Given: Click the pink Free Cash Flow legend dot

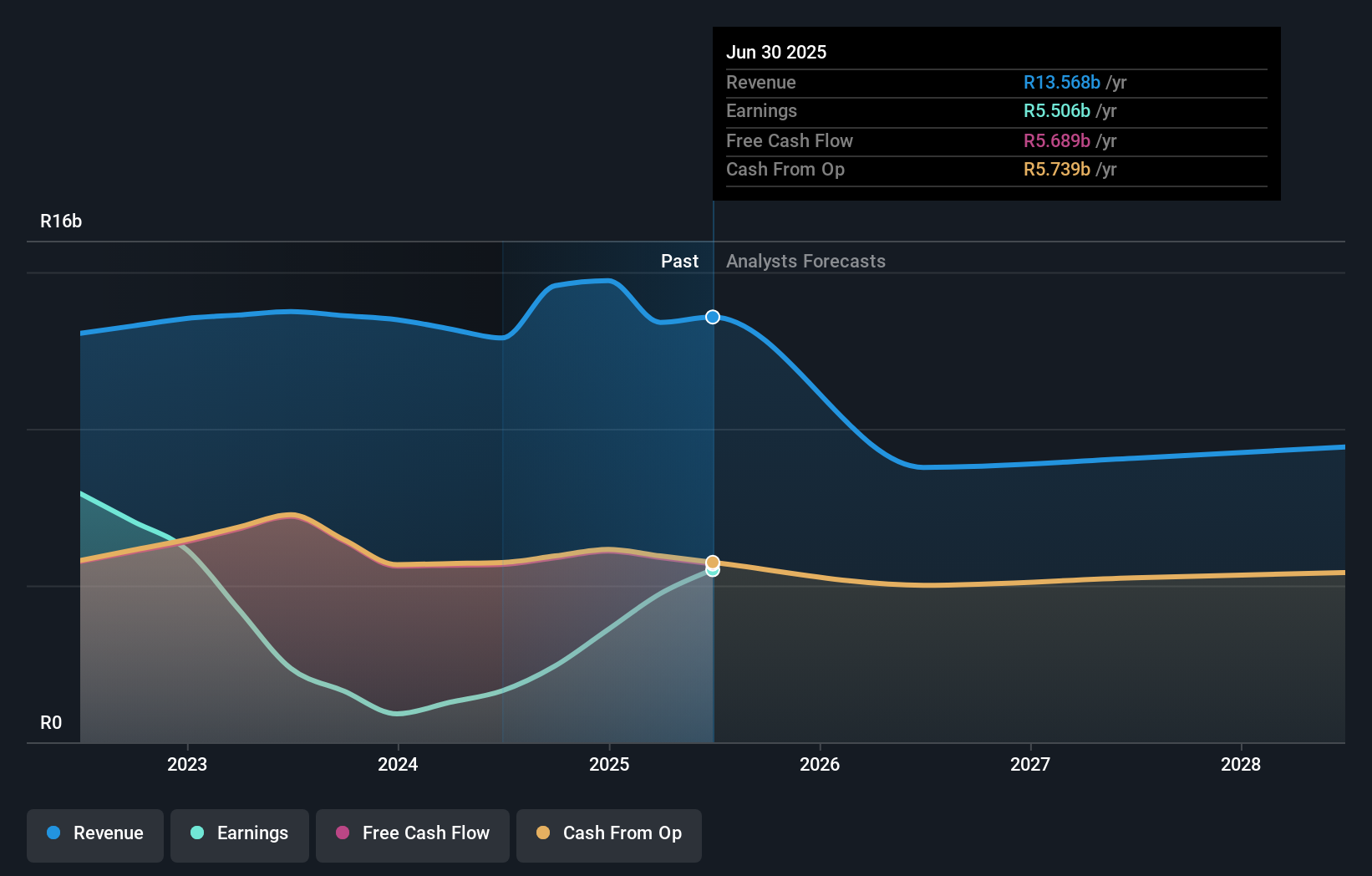Looking at the screenshot, I should (x=343, y=833).
